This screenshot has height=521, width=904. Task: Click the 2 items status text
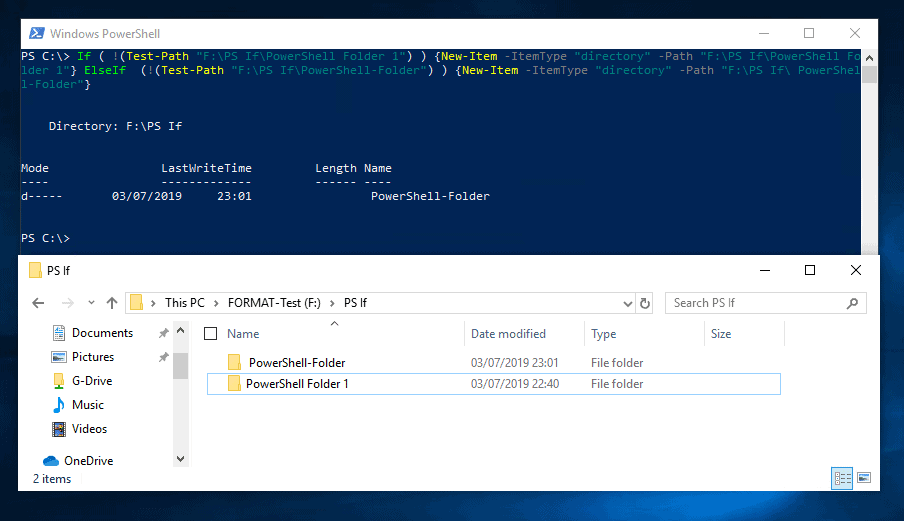click(52, 479)
